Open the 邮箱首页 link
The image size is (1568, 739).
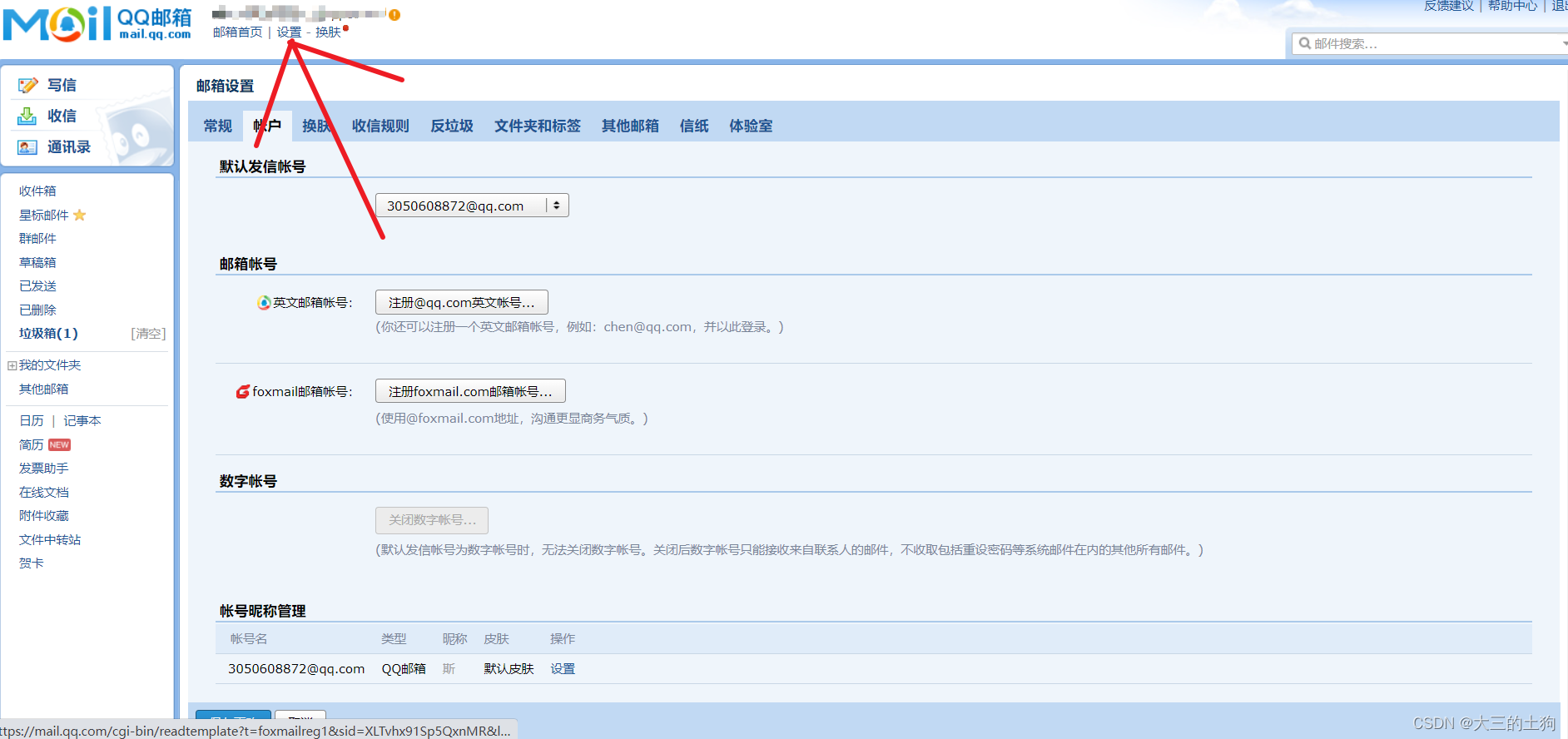pyautogui.click(x=237, y=32)
